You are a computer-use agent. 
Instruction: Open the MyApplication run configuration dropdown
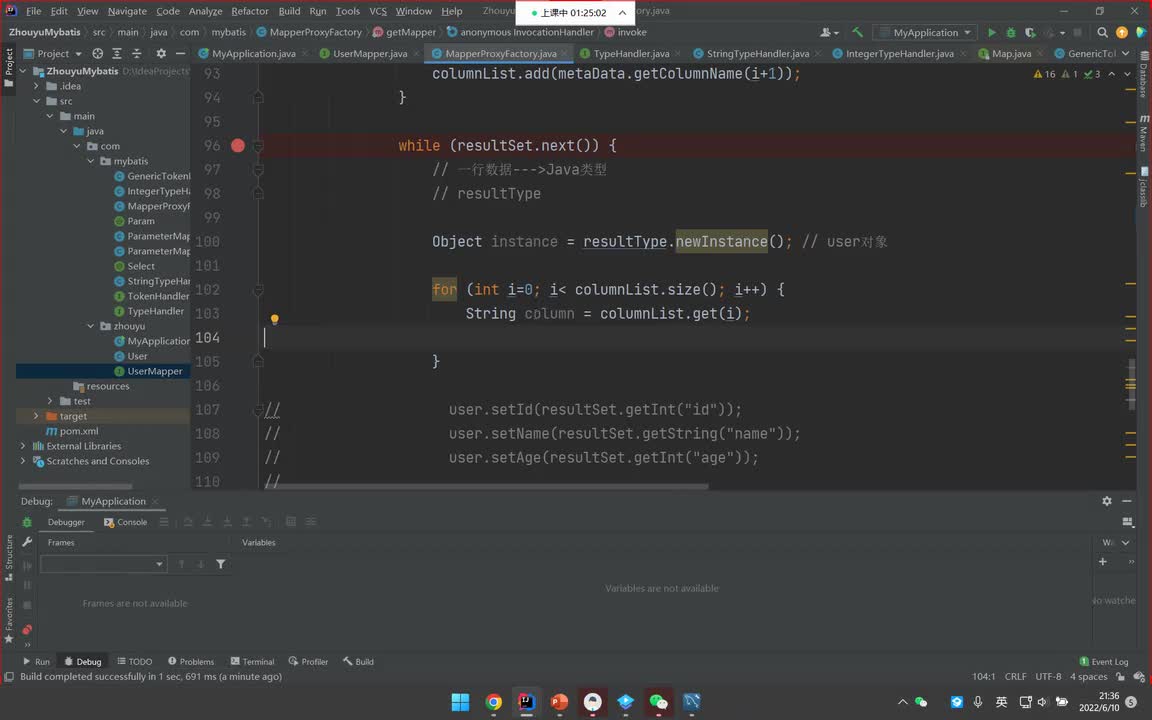pyautogui.click(x=925, y=32)
